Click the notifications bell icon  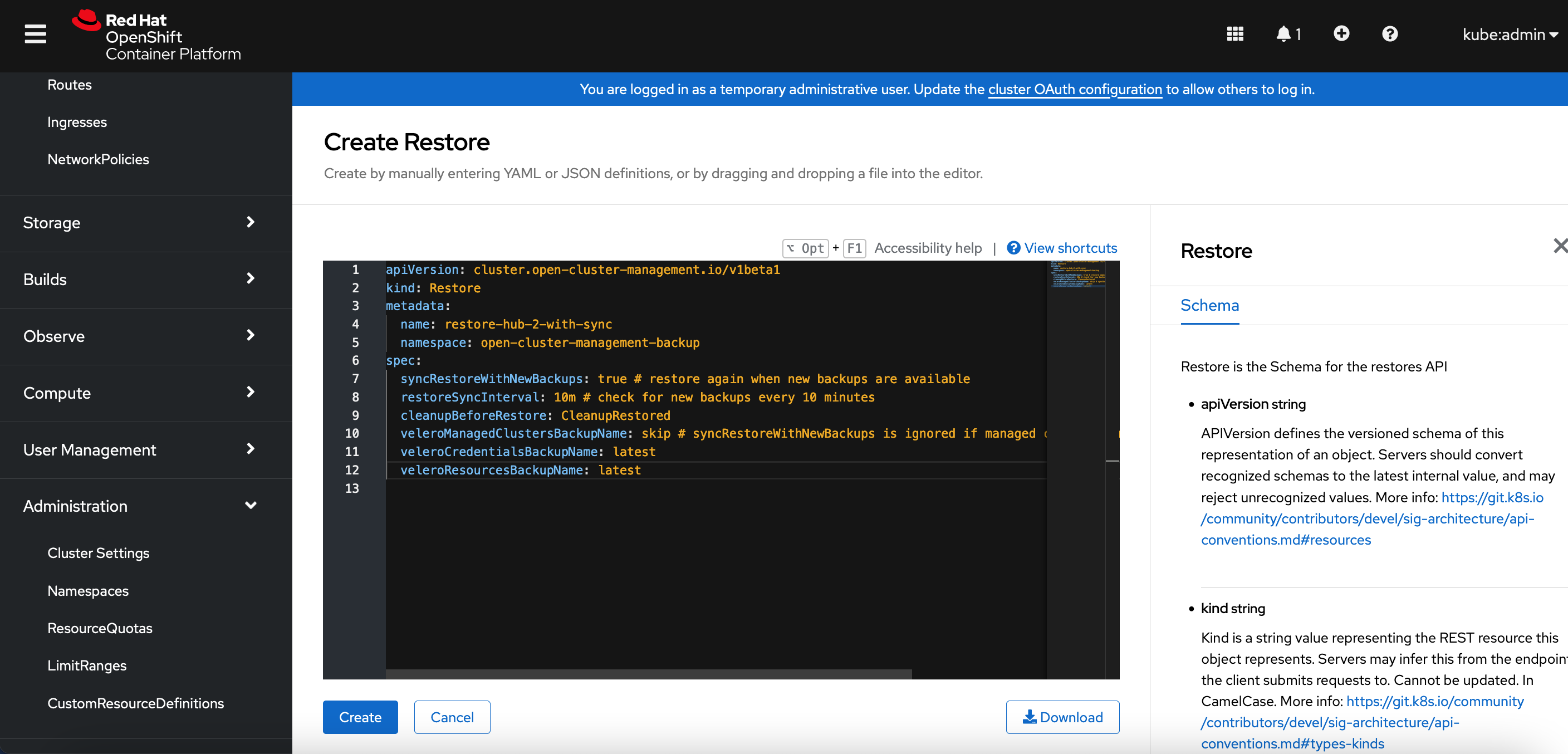click(x=1283, y=34)
